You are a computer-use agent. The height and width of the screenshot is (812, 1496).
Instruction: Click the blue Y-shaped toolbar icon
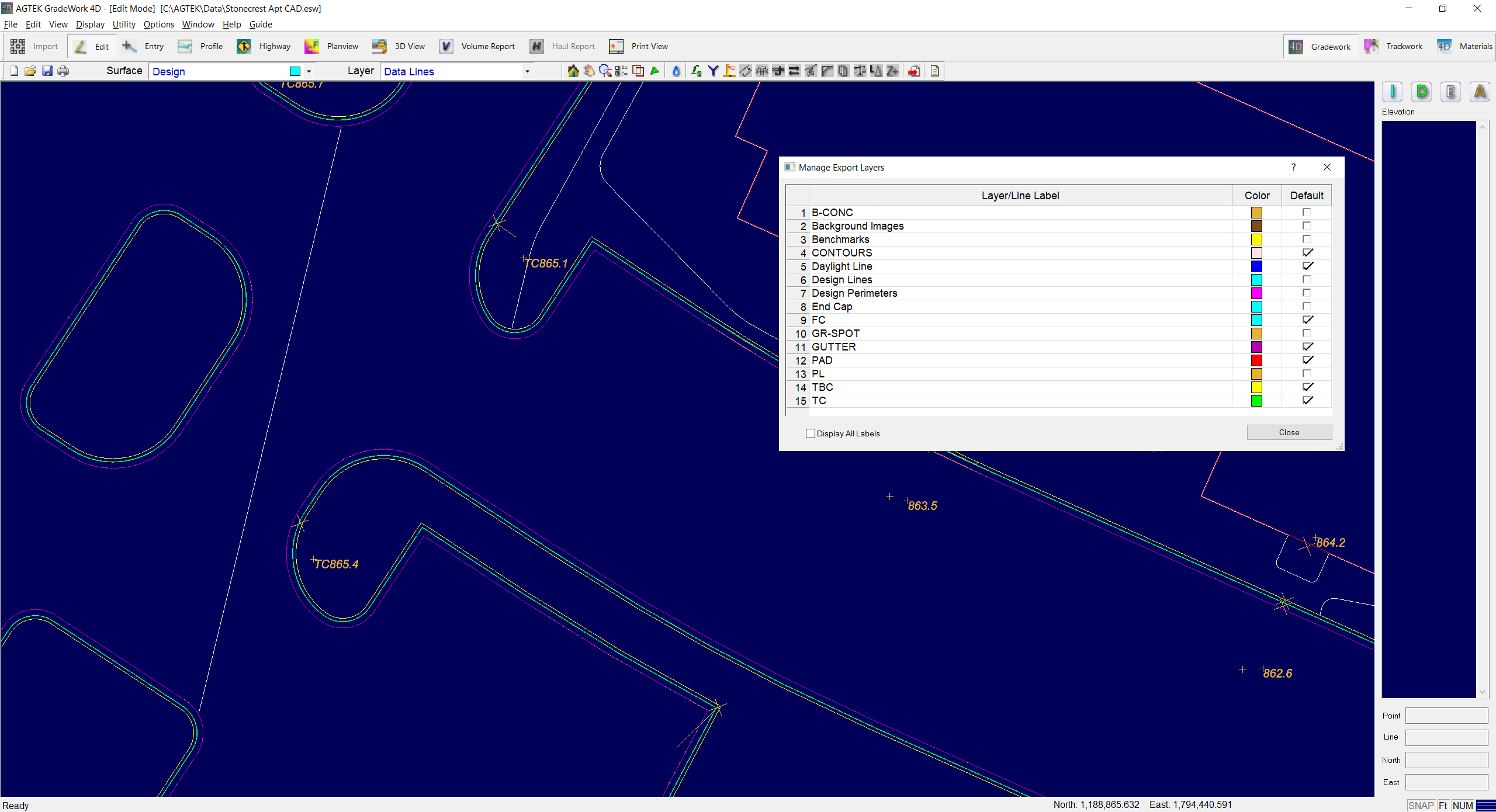coord(713,71)
